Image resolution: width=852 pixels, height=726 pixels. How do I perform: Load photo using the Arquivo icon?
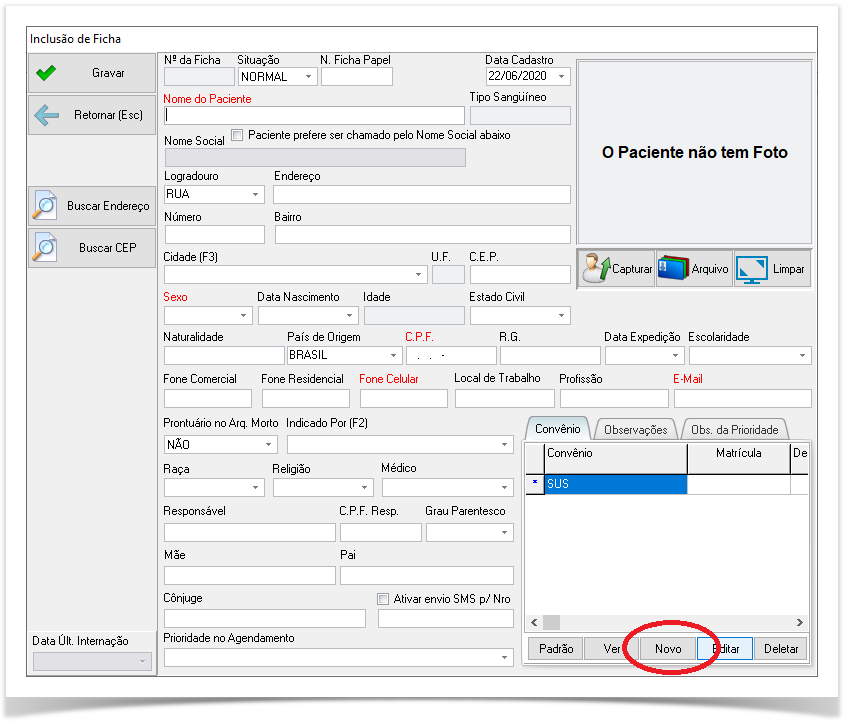pyautogui.click(x=675, y=269)
